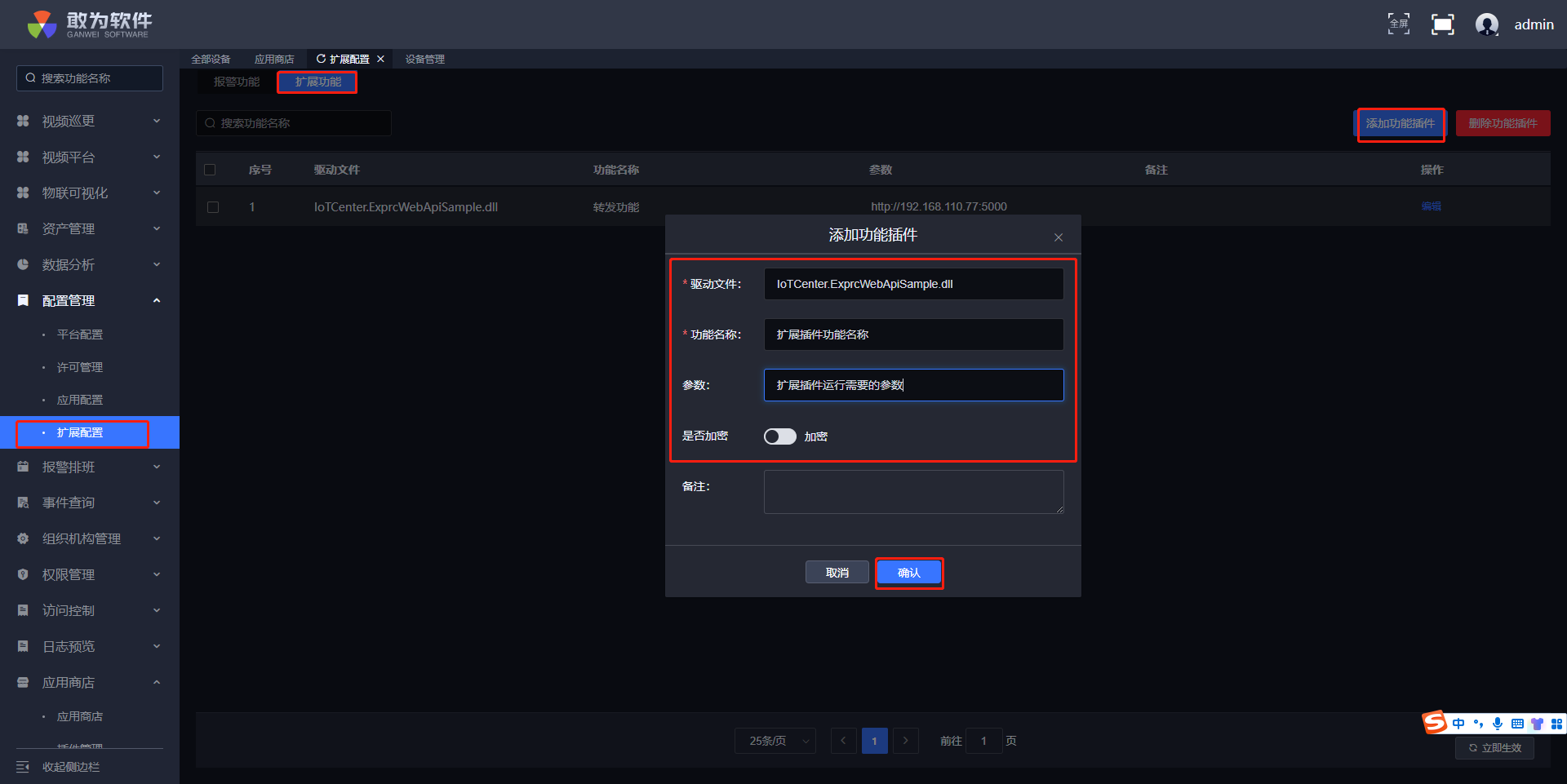The height and width of the screenshot is (784, 1567).
Task: Click the microphone icon in IME toolbar
Action: coord(1497,724)
